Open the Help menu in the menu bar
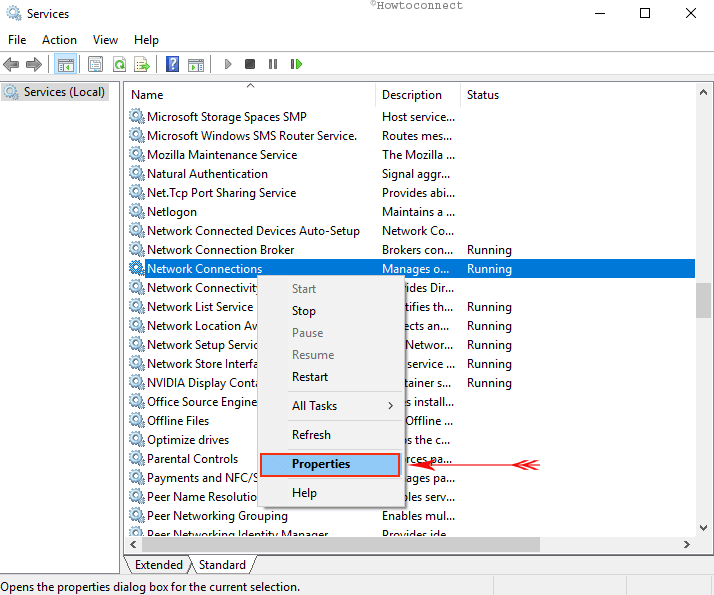Image resolution: width=714 pixels, height=595 pixels. (x=146, y=40)
